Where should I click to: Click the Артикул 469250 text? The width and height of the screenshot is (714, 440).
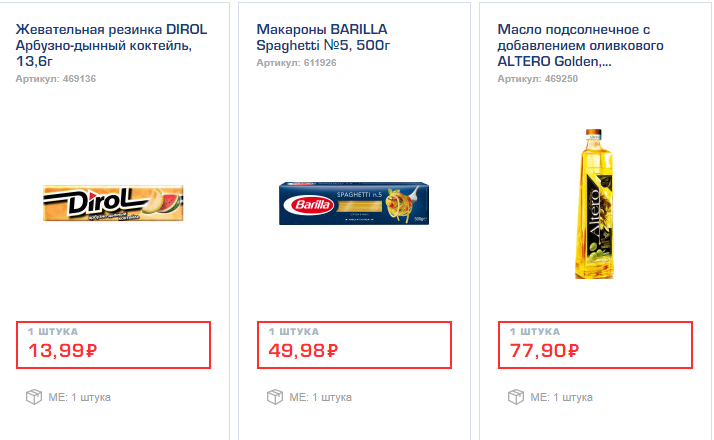click(538, 78)
